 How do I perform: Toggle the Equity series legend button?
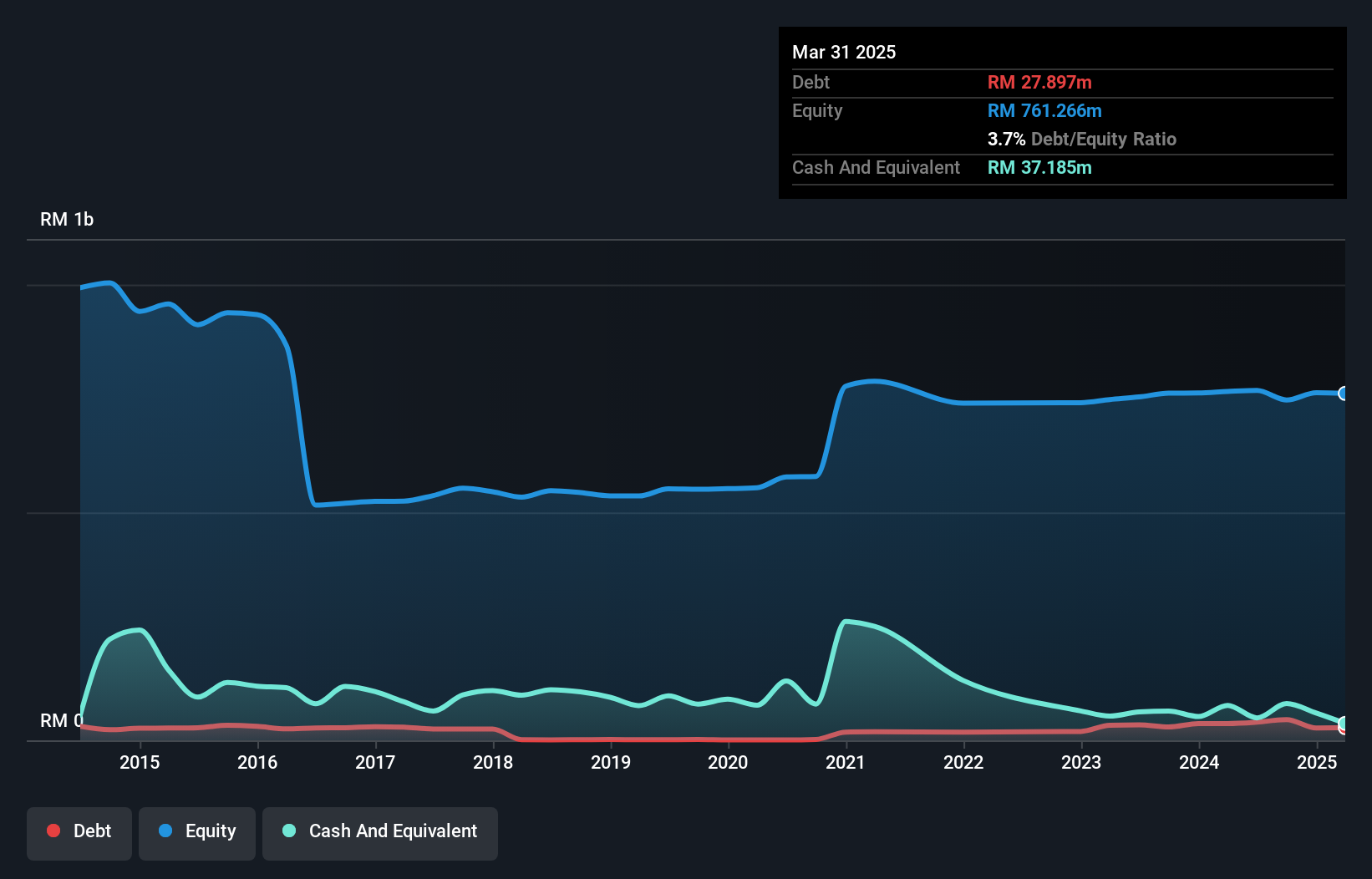(197, 833)
